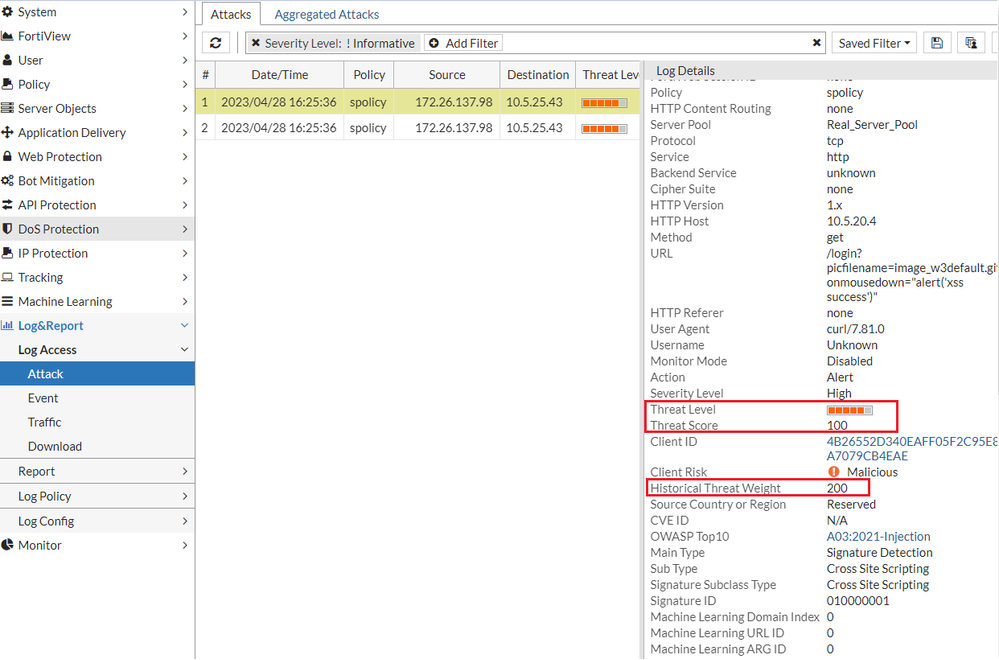Click the Machine Learning bars icon
999x660 pixels.
(x=8, y=301)
